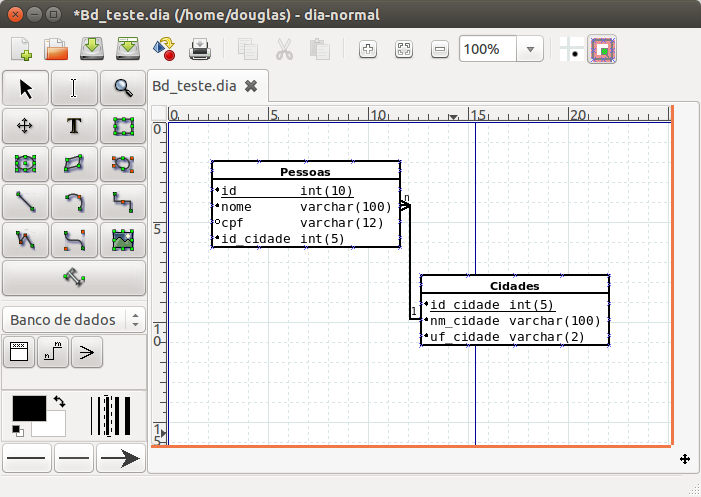Image resolution: width=701 pixels, height=497 pixels.
Task: Choose the Bezier line tool
Action: point(74,239)
